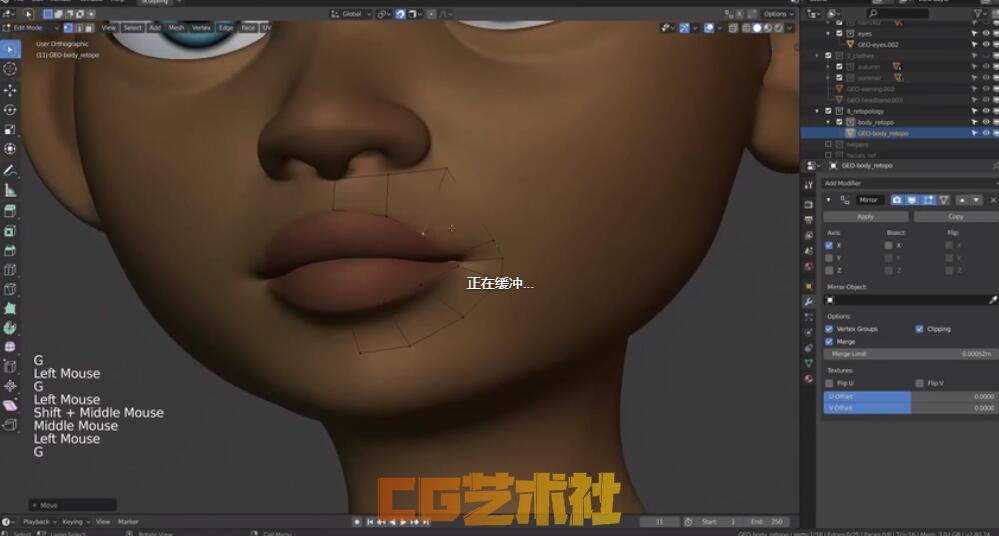Activate the Rotate tool
Image resolution: width=999 pixels, height=536 pixels.
[10, 110]
